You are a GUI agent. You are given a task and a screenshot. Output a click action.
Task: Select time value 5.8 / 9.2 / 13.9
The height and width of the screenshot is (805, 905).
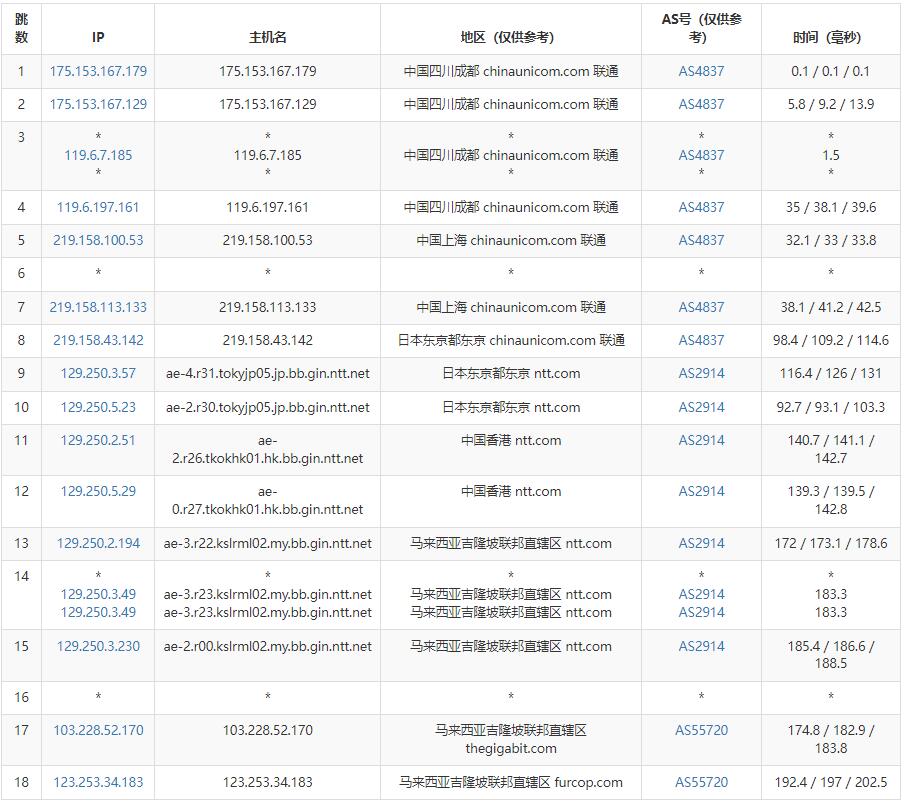pyautogui.click(x=831, y=104)
